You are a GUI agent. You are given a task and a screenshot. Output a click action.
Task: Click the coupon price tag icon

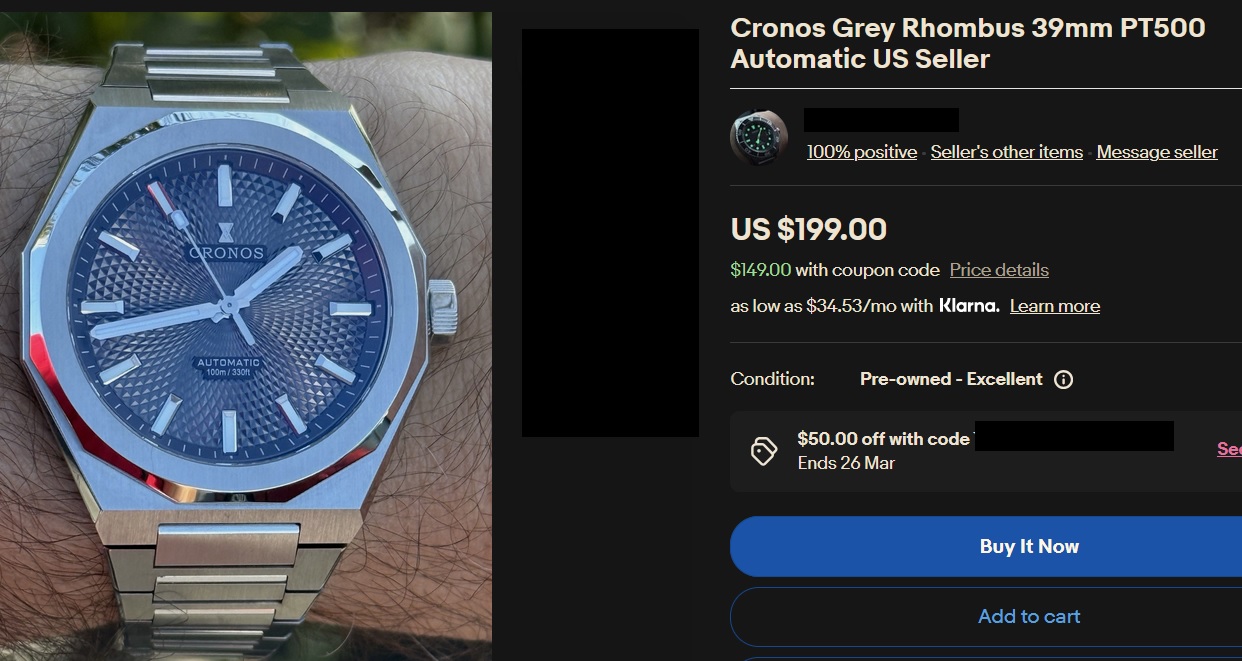coord(764,451)
